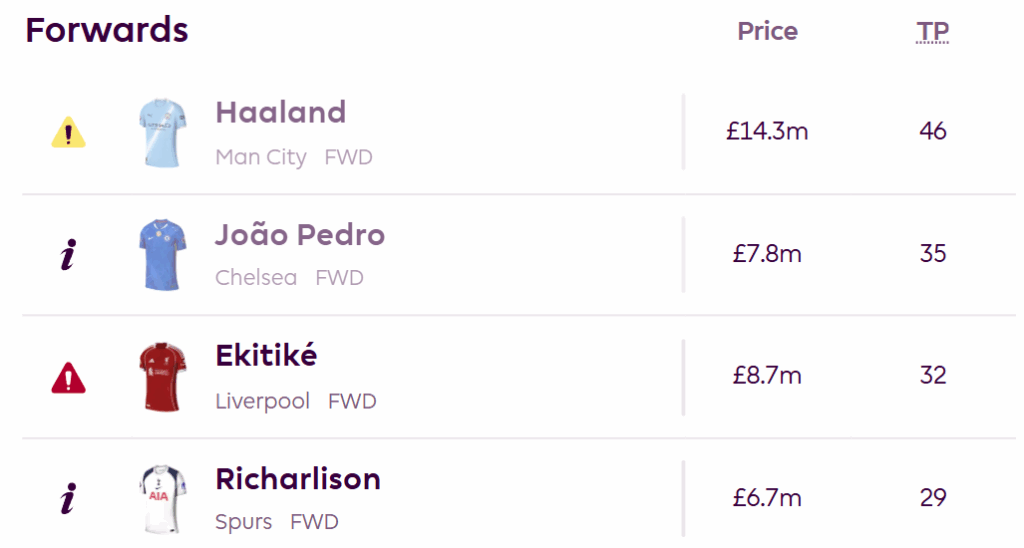Select the Haaland player name
Viewport: 1024px width, 548px height.
280,112
